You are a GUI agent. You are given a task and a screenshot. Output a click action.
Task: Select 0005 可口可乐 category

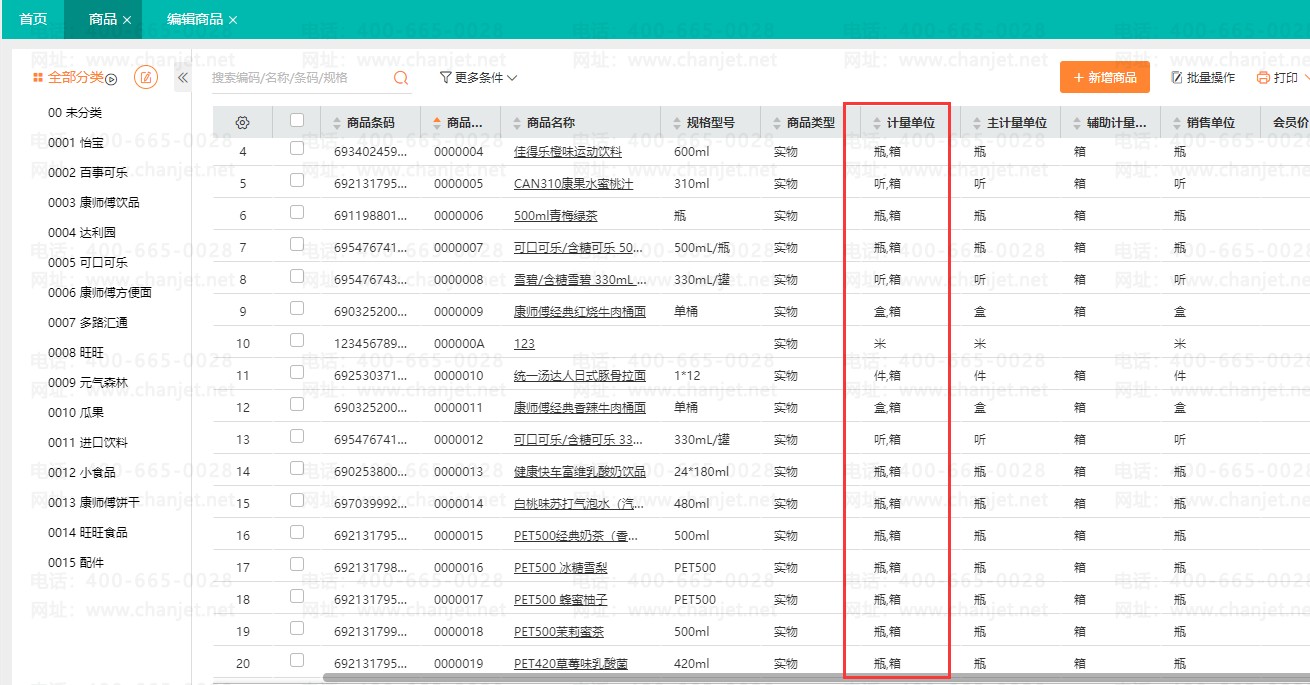pos(88,263)
